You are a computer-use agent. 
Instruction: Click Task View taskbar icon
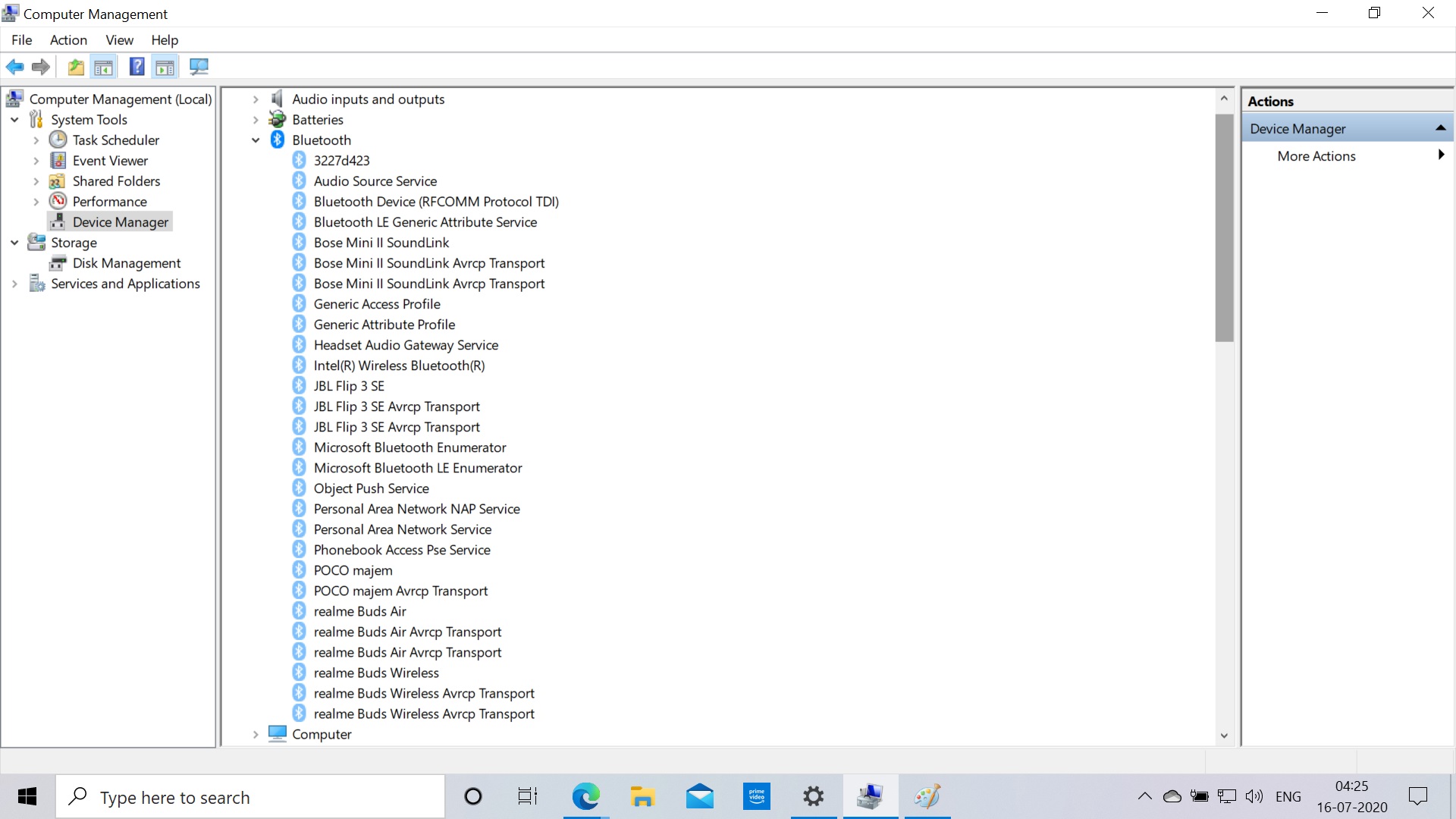[x=528, y=796]
